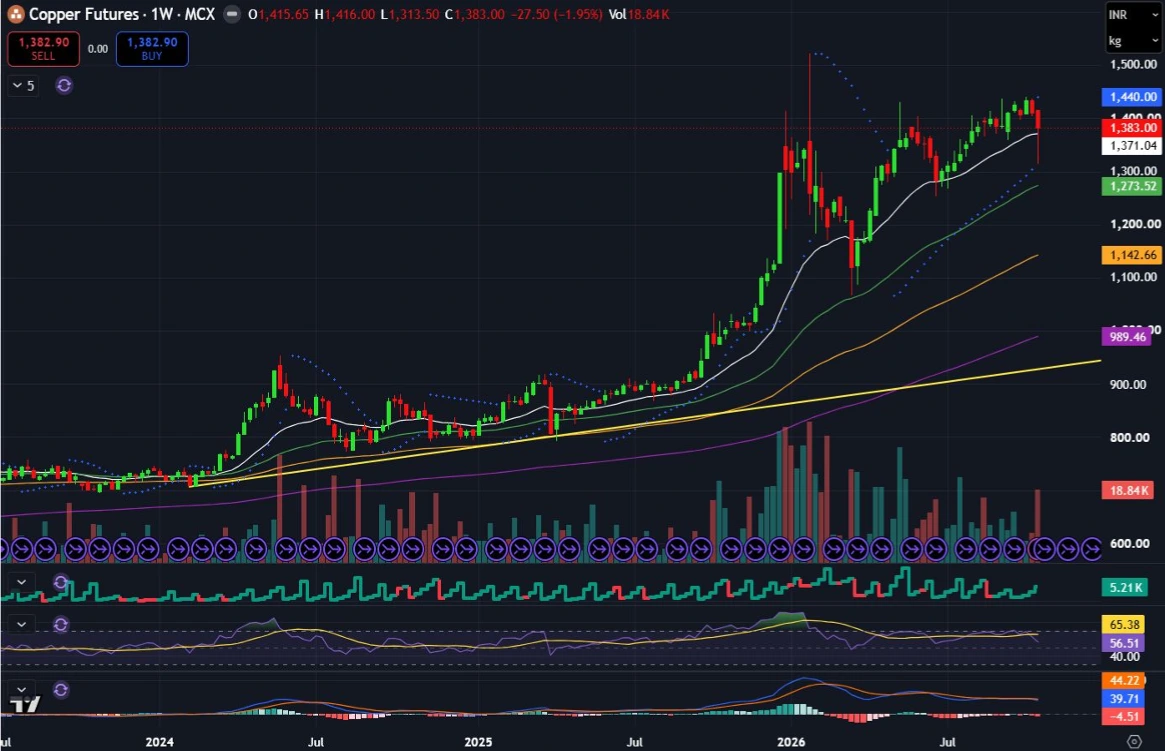
Task: Click the purple 989.46 moving average label
Action: click(x=1126, y=337)
